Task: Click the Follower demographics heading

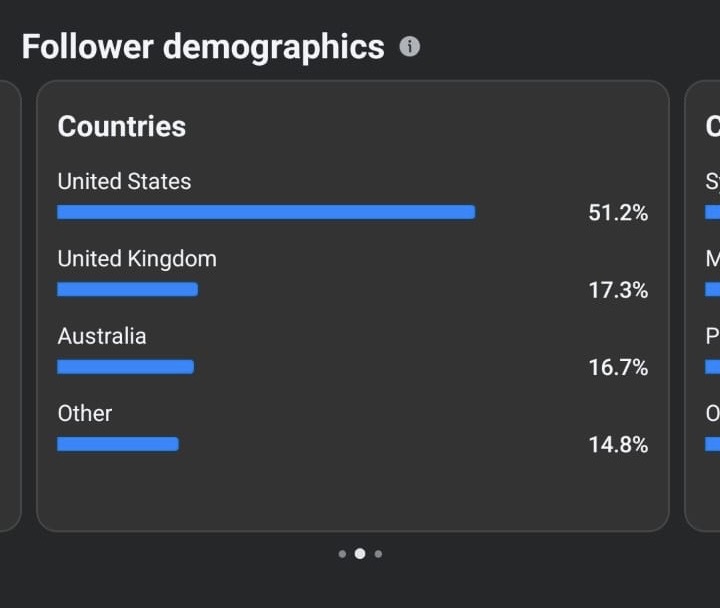Action: click(x=203, y=47)
